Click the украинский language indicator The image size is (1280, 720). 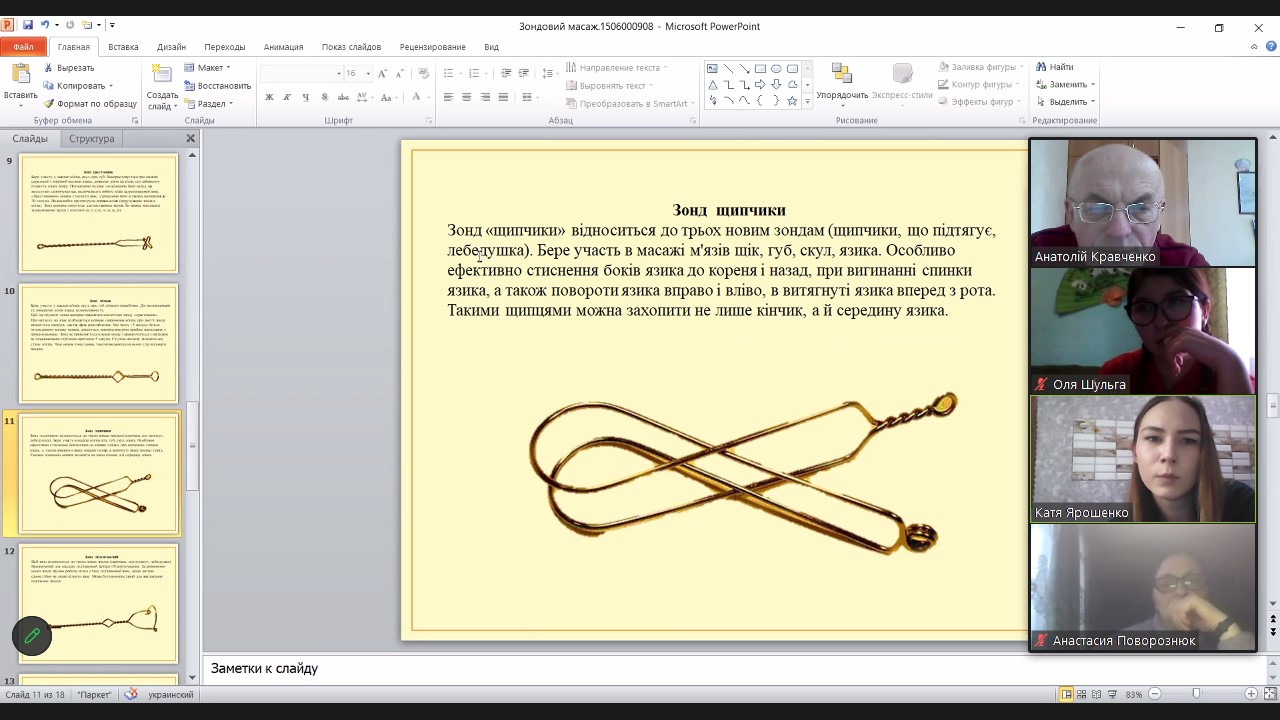pos(171,694)
